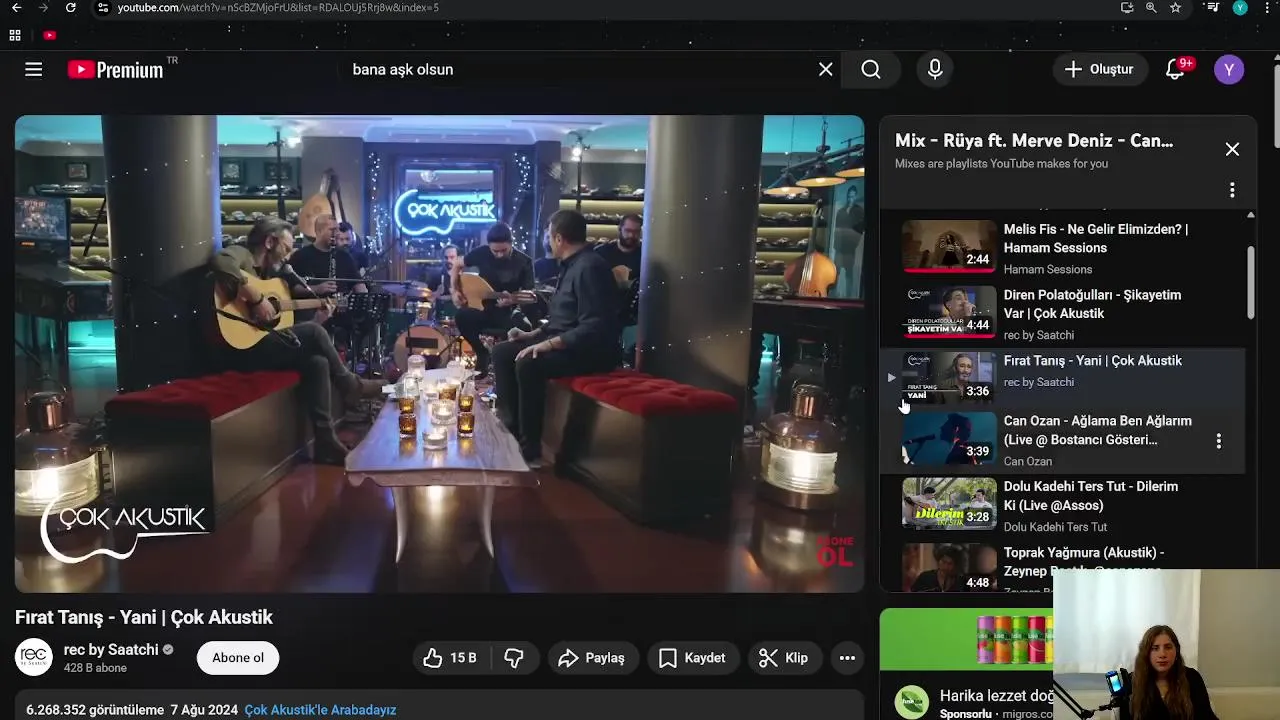Start voice search with microphone icon
The width and height of the screenshot is (1280, 720).
click(x=935, y=70)
